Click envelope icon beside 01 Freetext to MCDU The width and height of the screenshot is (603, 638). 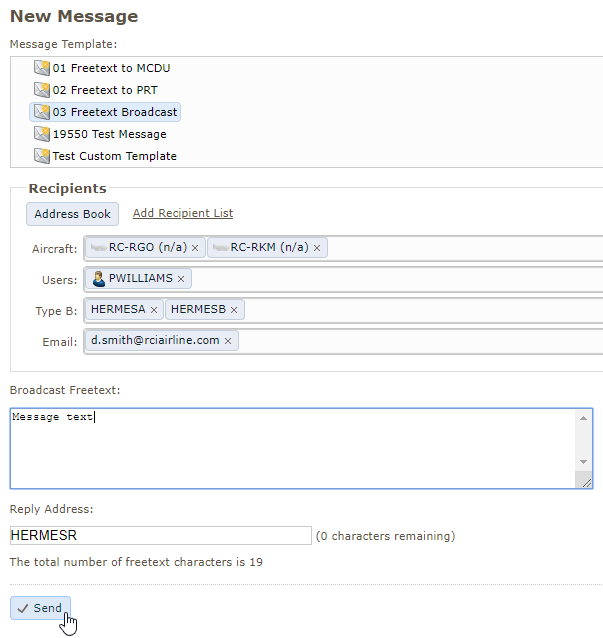(x=42, y=68)
